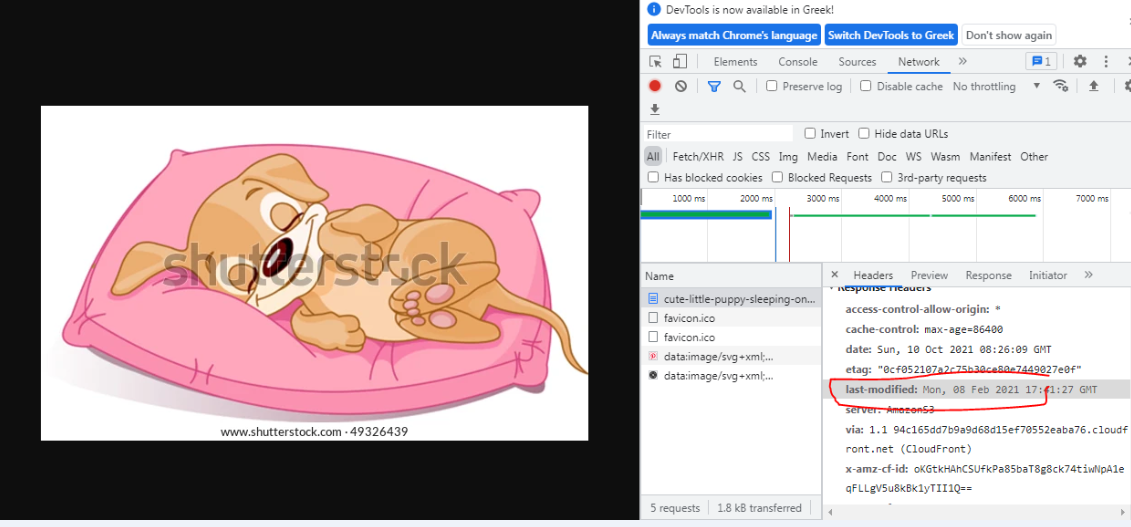Open the Preview tab
This screenshot has height=527, width=1131.
point(929,275)
